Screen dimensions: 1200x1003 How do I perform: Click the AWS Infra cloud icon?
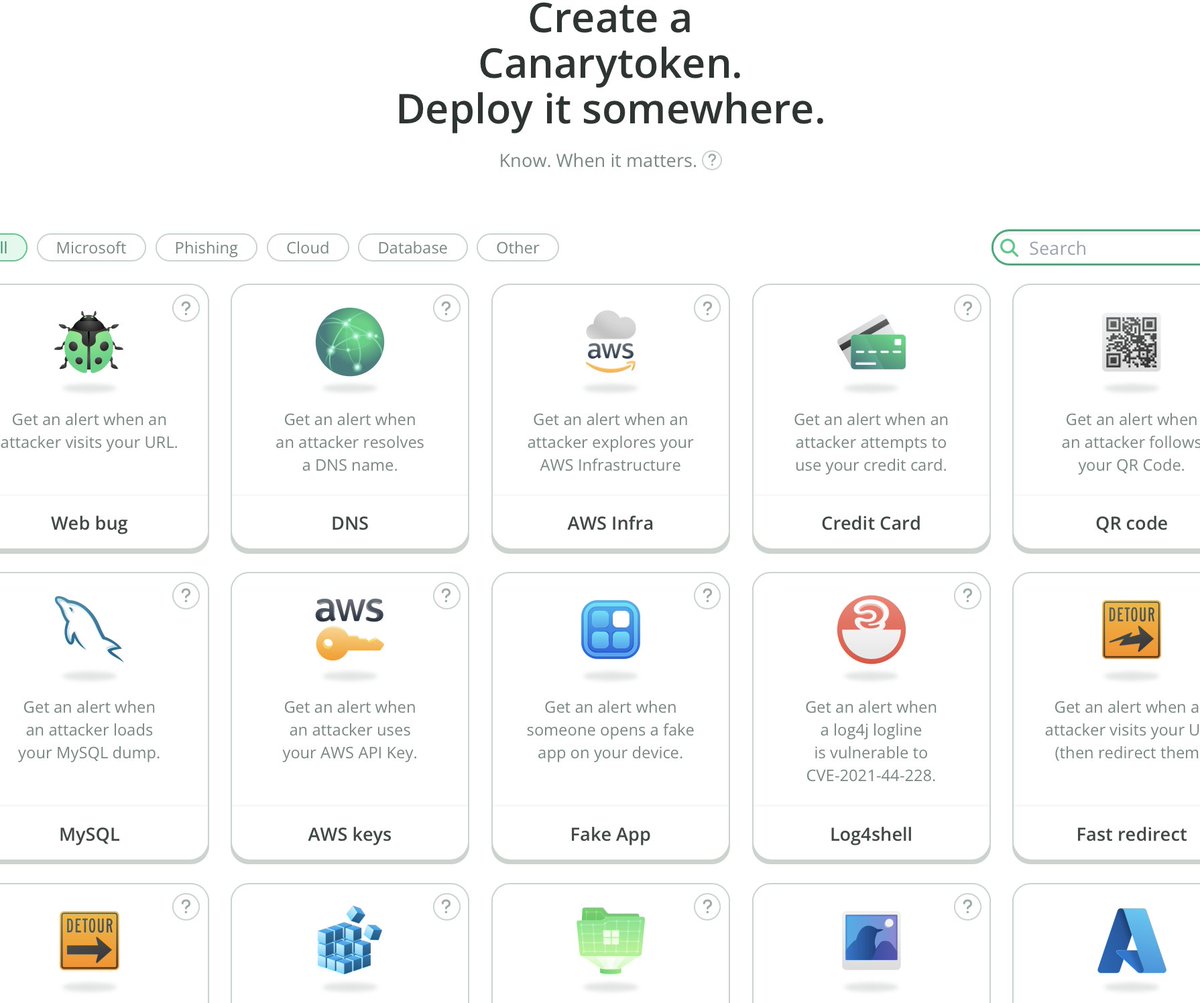pos(610,342)
